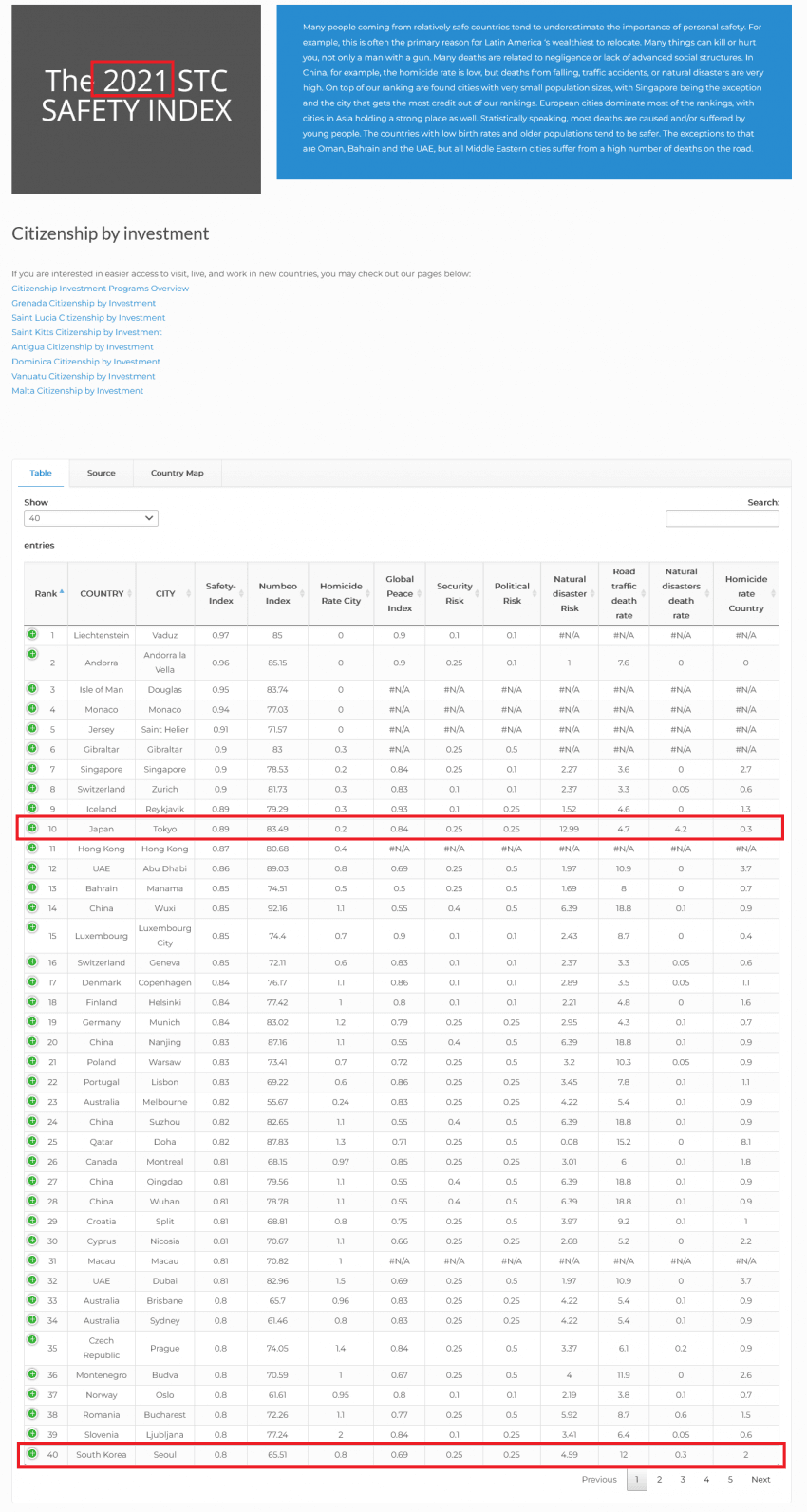The width and height of the screenshot is (807, 1512).
Task: Click the Next pagination button
Action: (760, 1479)
